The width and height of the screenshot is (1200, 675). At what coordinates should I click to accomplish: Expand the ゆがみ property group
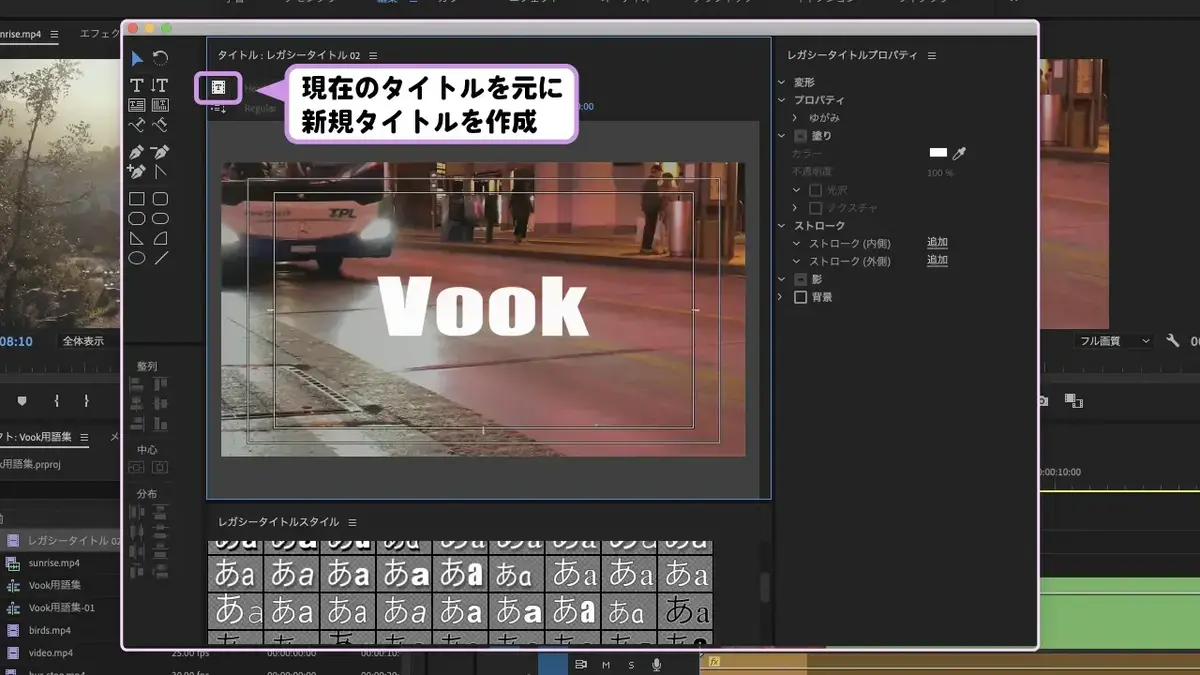point(796,118)
